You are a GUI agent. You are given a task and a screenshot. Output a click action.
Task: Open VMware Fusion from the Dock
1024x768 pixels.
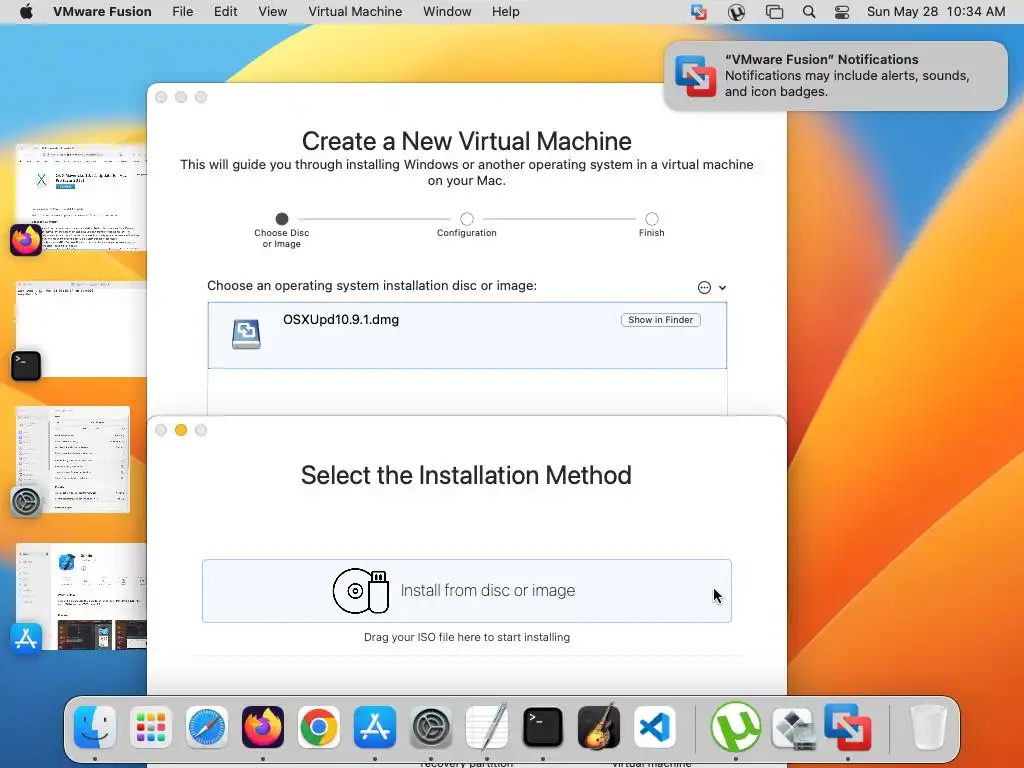coord(848,727)
